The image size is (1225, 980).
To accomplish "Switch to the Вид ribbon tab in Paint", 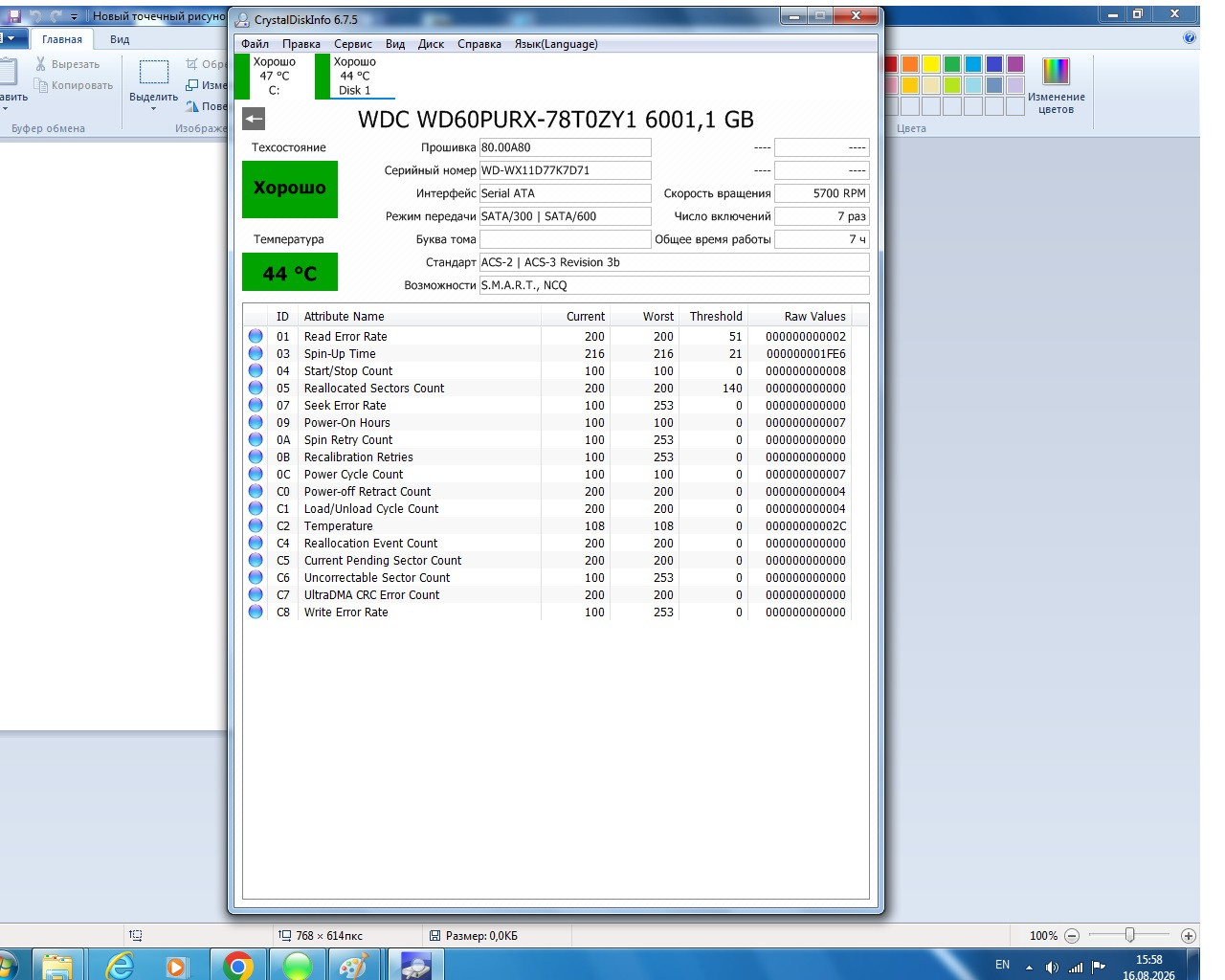I will [x=120, y=39].
